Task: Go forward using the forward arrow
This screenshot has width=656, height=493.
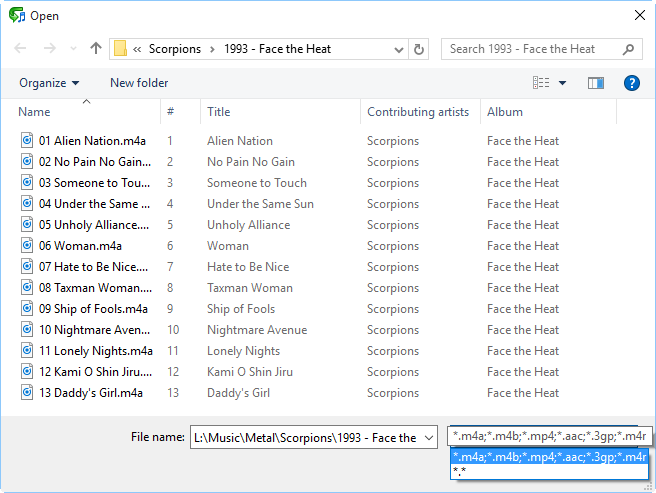Action: coord(50,49)
